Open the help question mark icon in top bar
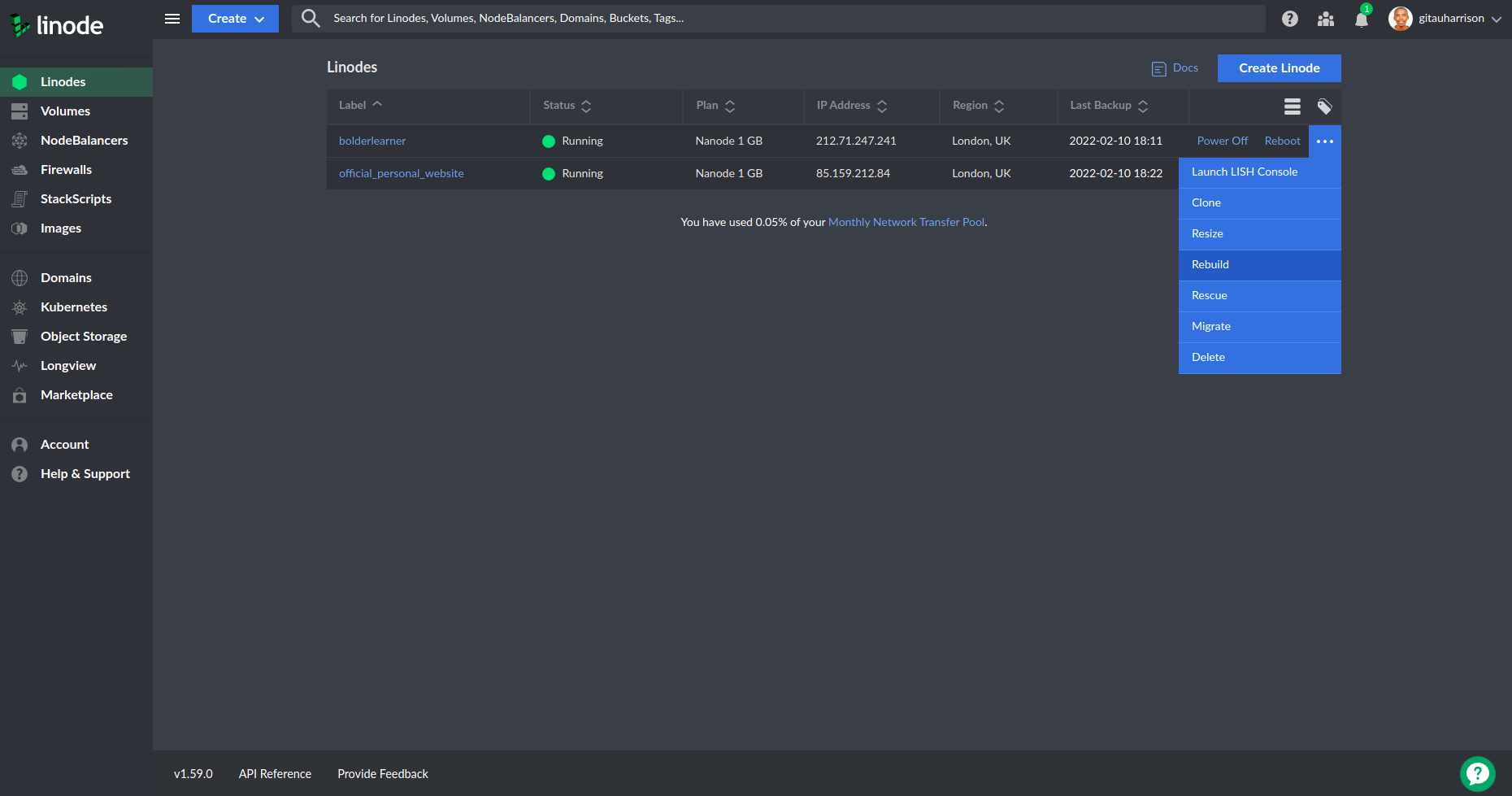 tap(1290, 19)
